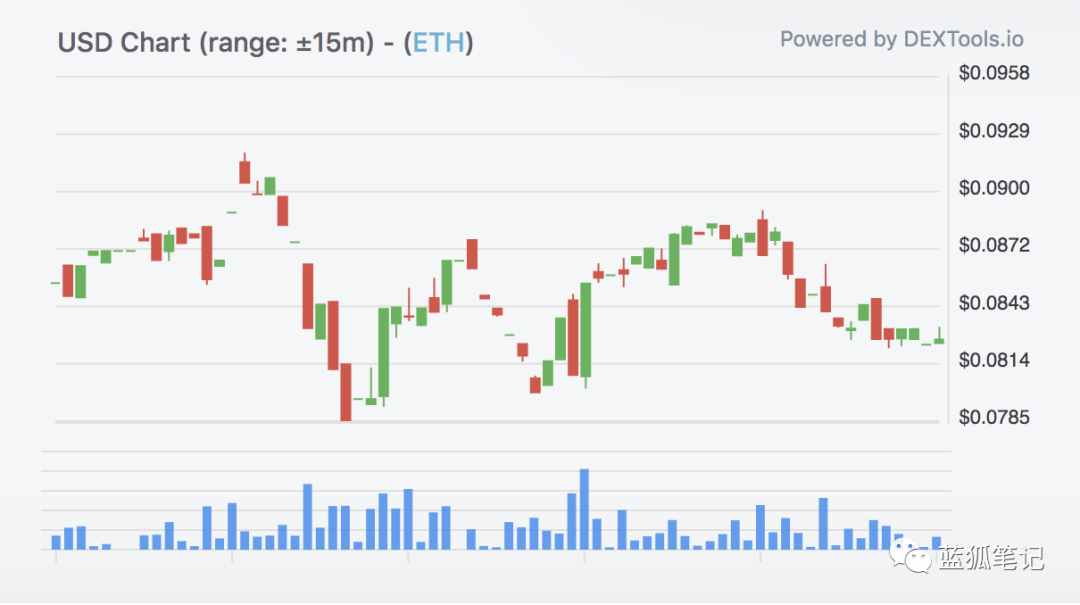
Task: Click the $0.0814 price axis label
Action: click(x=993, y=360)
